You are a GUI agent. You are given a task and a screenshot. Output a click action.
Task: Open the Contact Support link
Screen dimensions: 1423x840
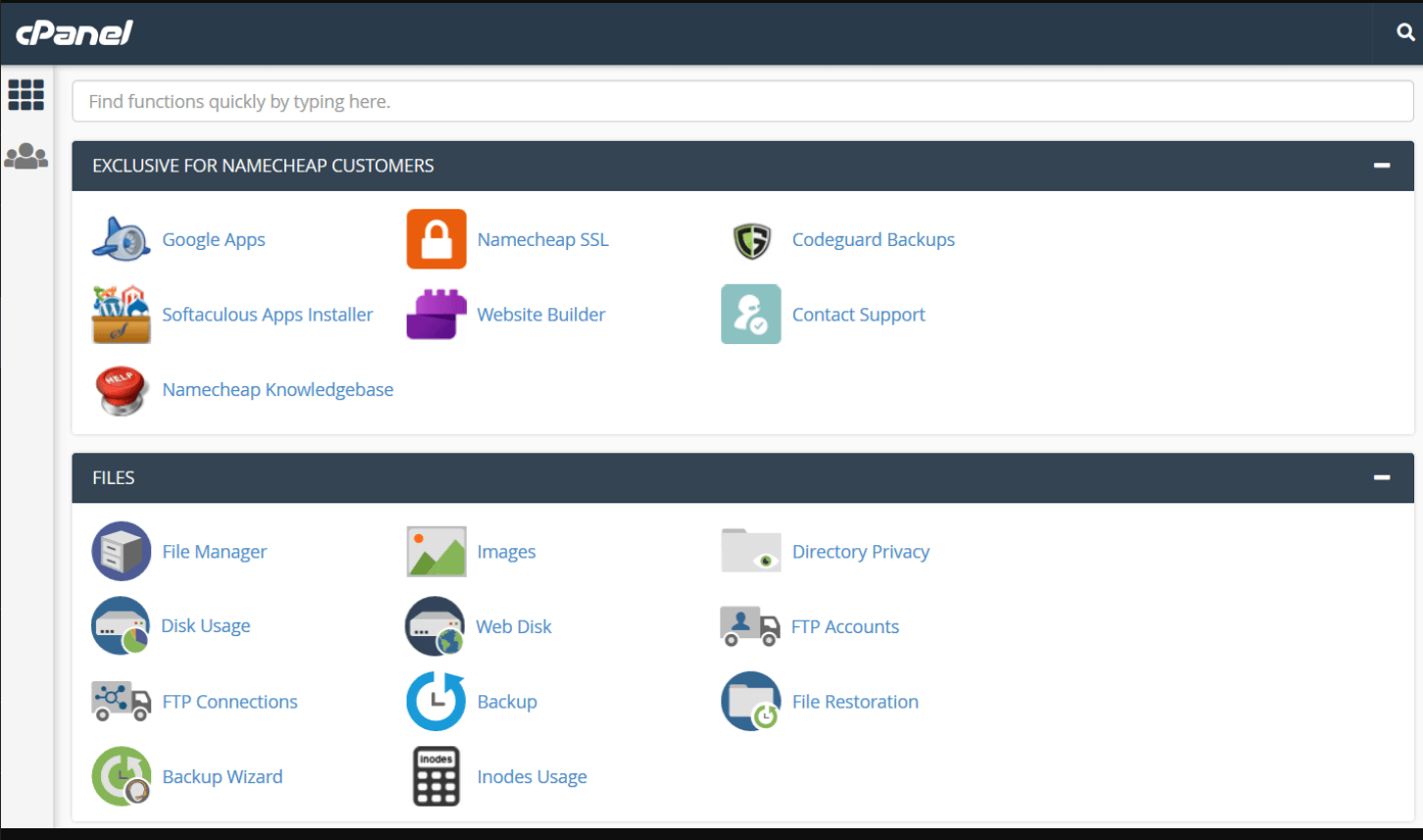(x=859, y=315)
